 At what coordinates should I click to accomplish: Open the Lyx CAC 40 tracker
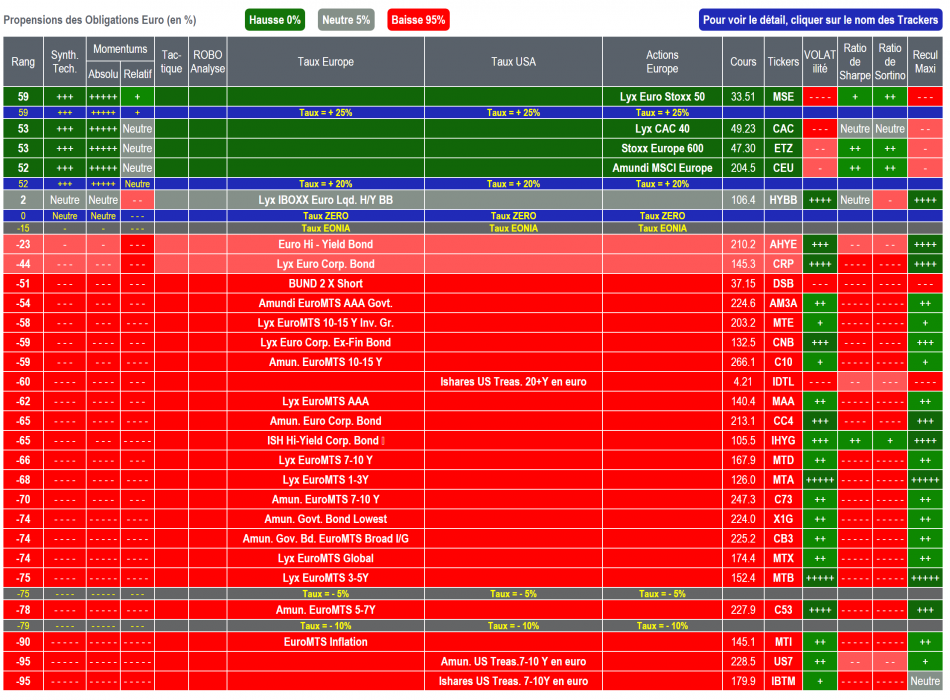pos(662,129)
